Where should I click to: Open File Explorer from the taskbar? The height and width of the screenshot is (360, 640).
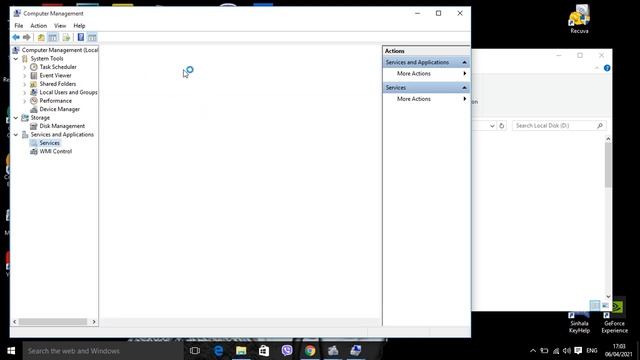[x=241, y=351]
